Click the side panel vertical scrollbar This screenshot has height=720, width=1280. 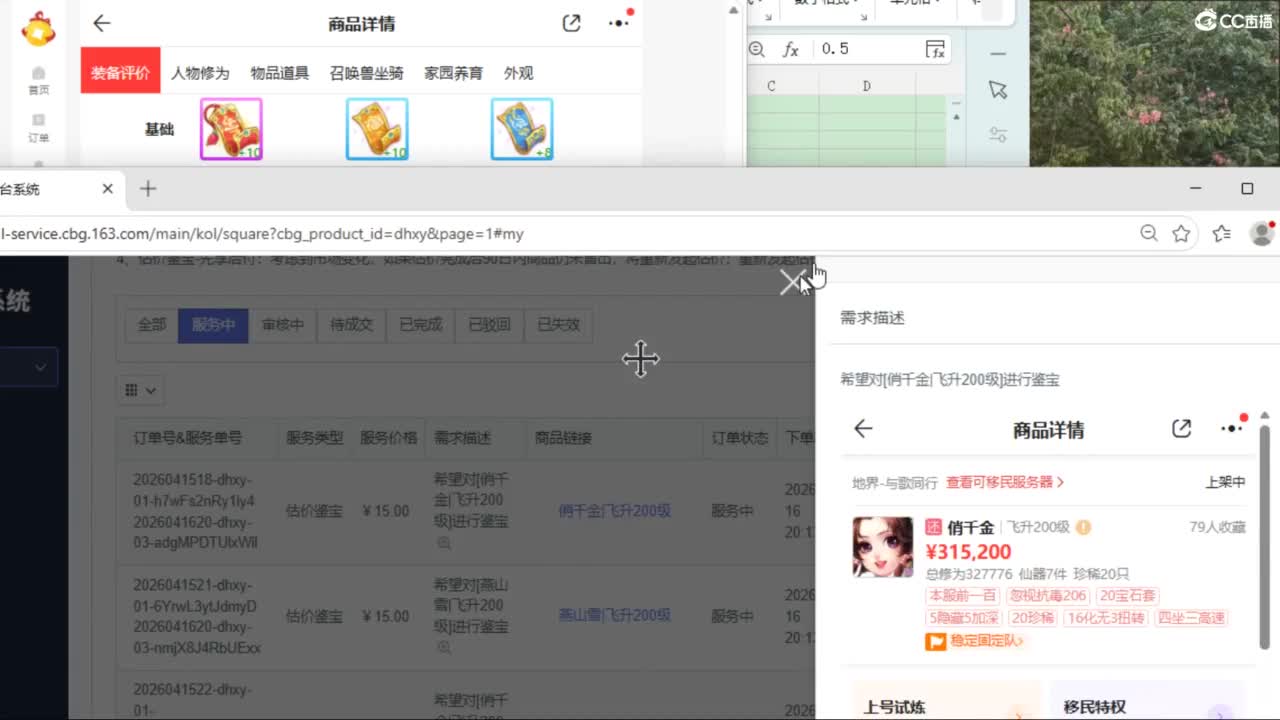point(1265,535)
